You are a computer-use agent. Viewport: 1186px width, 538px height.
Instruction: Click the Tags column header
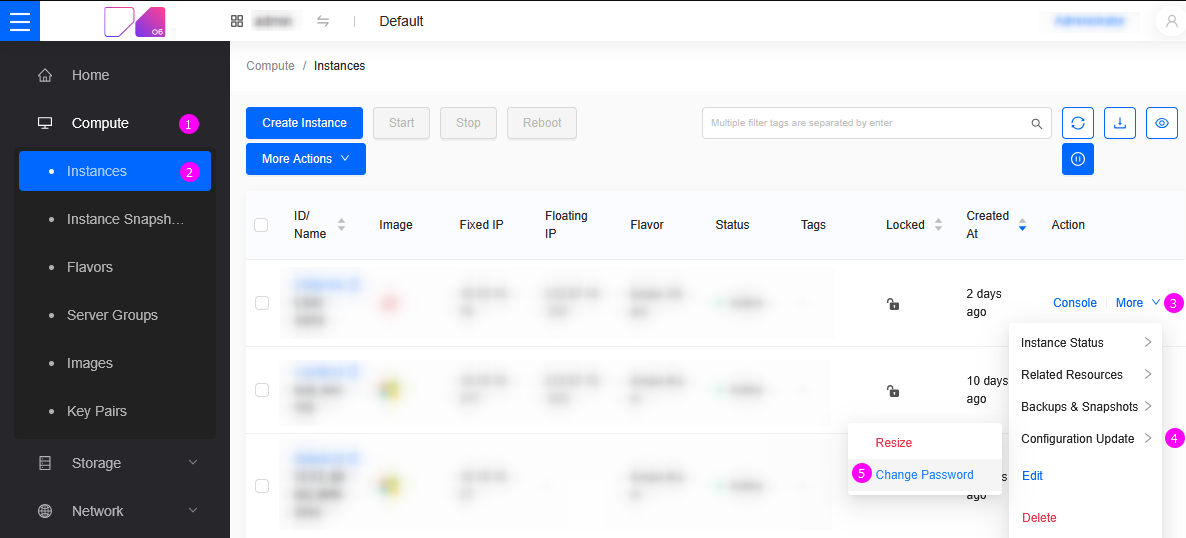pos(813,225)
